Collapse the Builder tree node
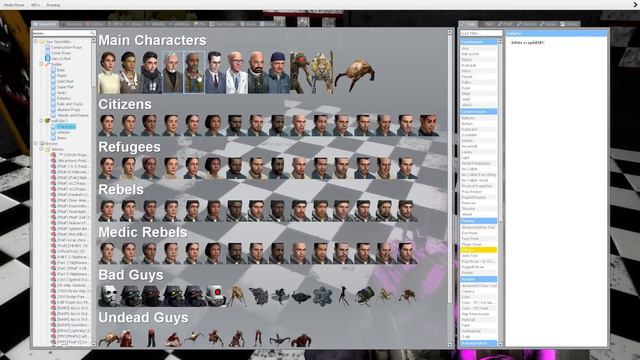Image resolution: width=640 pixels, height=360 pixels. (41, 64)
